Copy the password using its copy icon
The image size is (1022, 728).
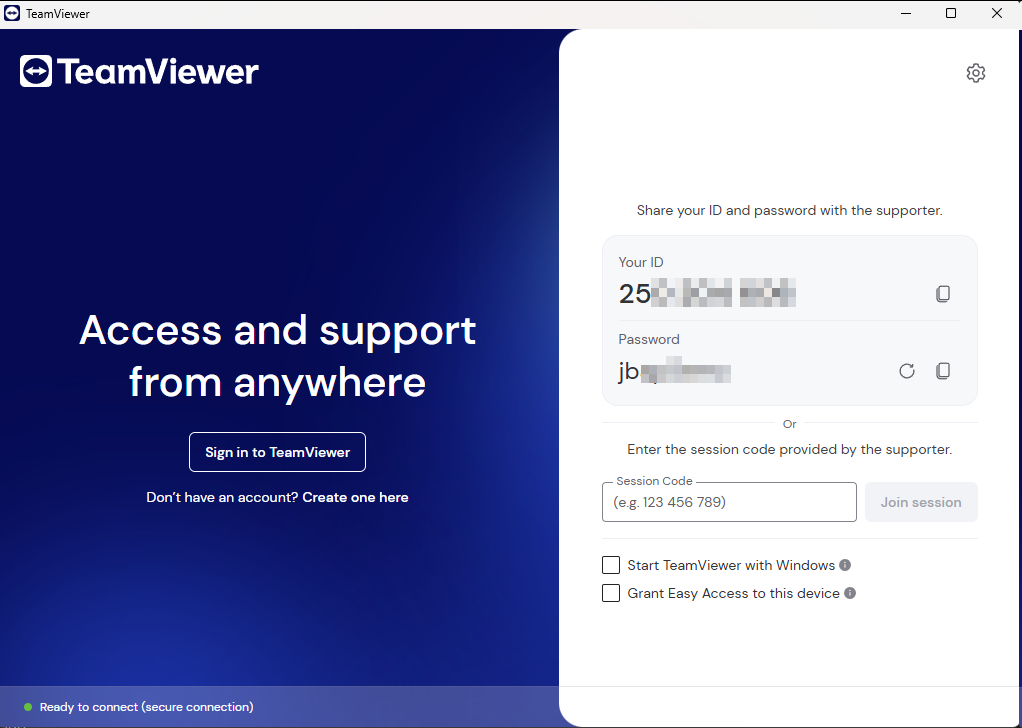942,371
